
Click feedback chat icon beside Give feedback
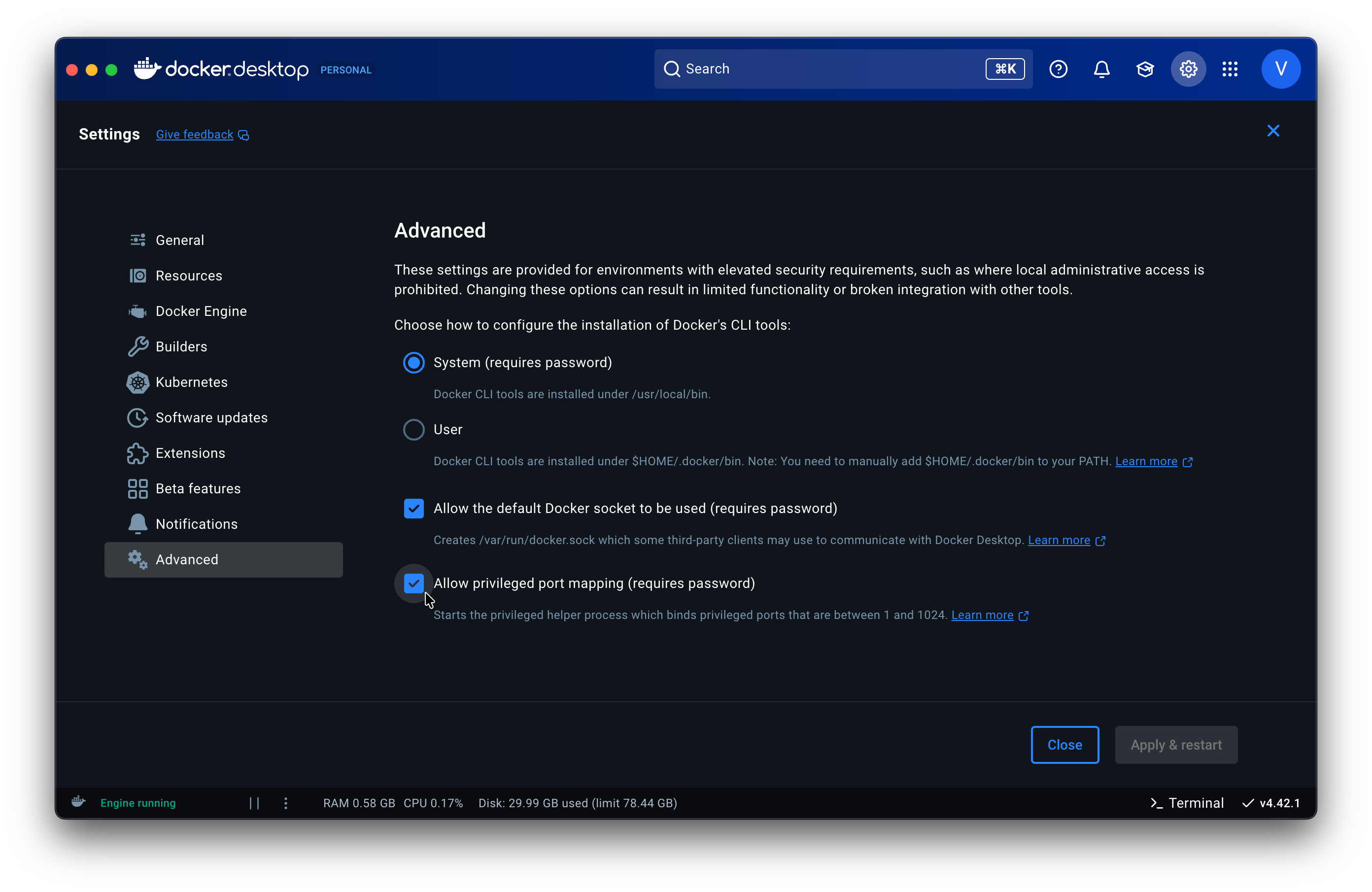244,135
